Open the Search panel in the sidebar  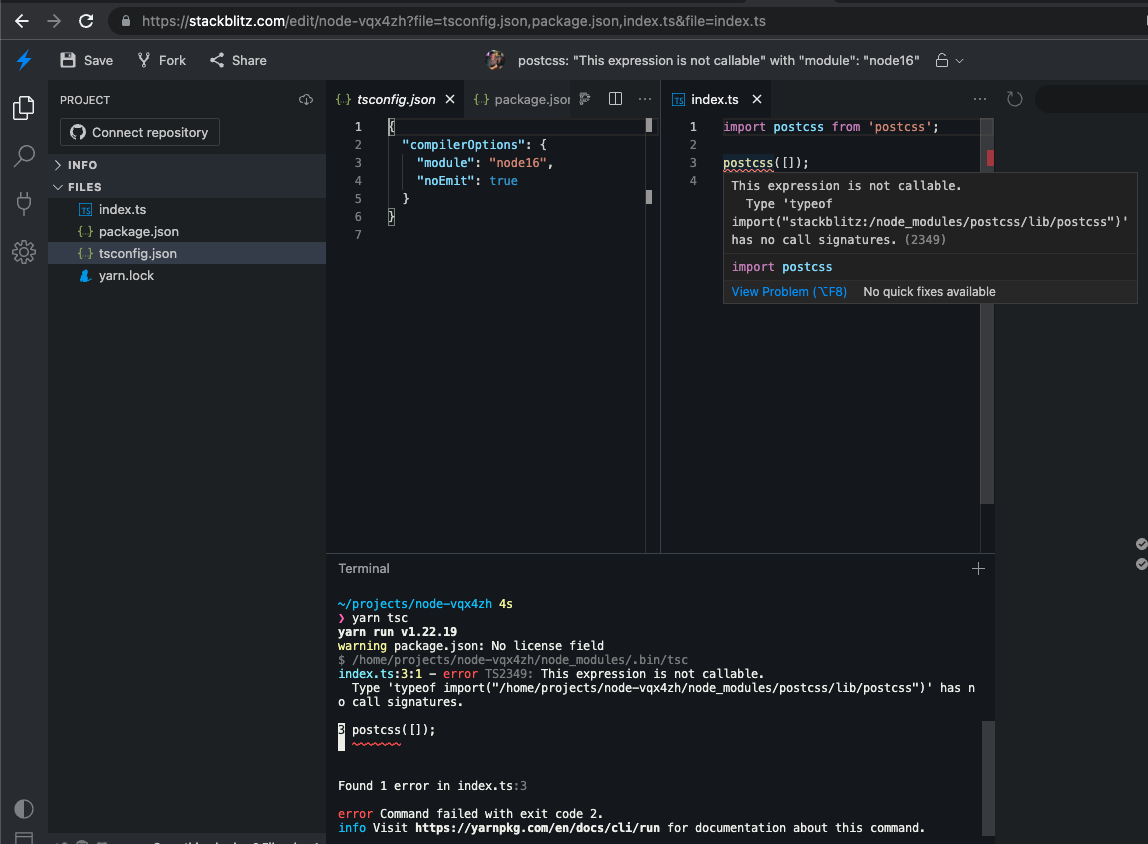pyautogui.click(x=23, y=156)
